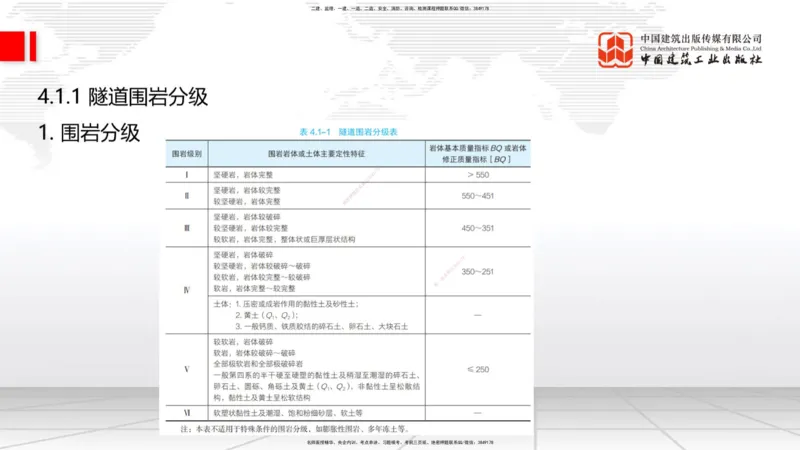Click the line 3. 一般钙质、铁质胶结的碎石土
800x450 pixels.
321,327
